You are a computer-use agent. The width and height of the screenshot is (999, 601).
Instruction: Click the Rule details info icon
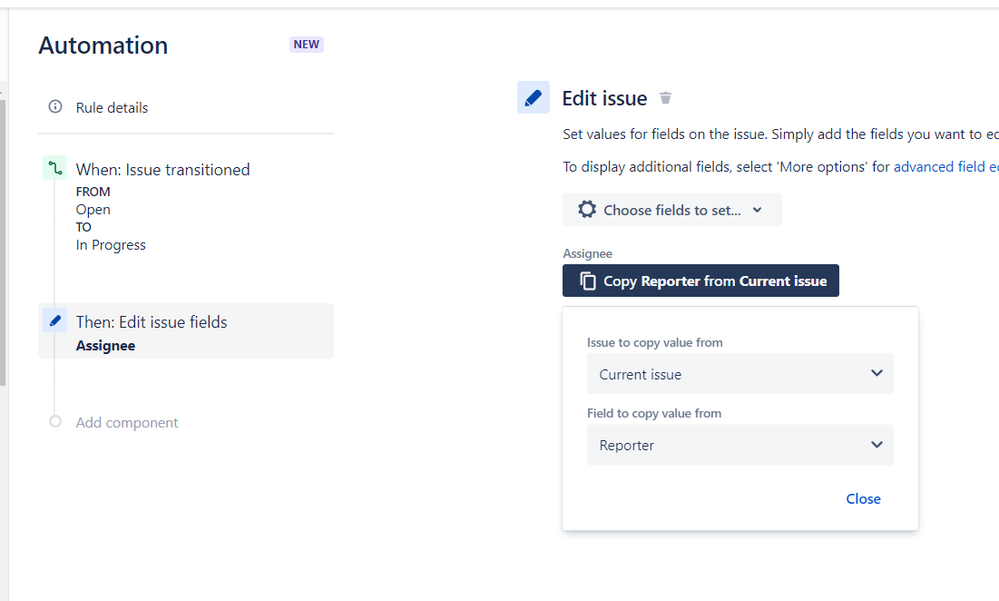[x=55, y=106]
